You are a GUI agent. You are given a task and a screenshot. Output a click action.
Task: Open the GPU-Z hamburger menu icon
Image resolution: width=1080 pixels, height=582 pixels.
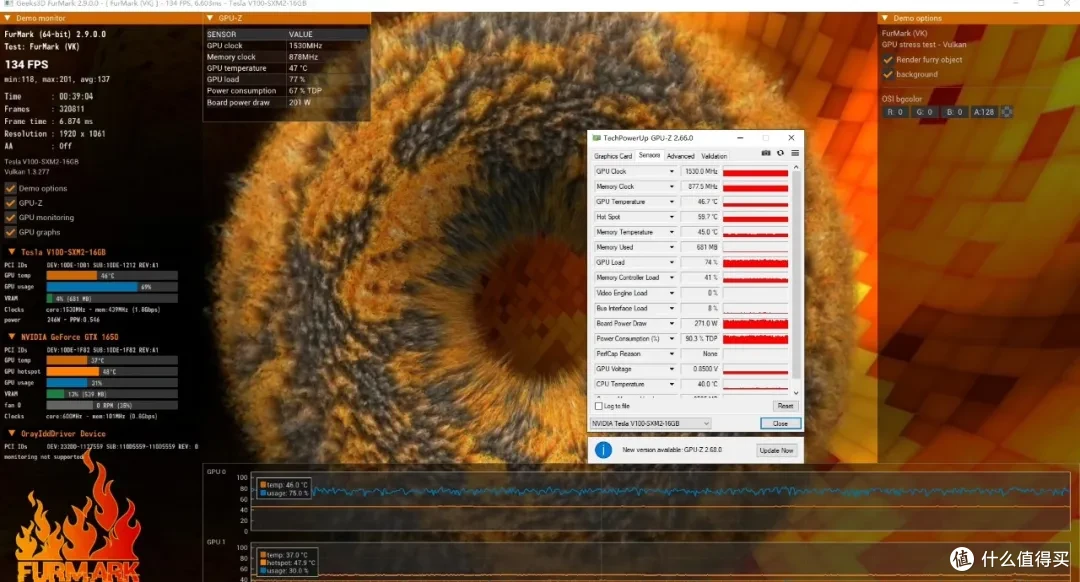pos(795,153)
